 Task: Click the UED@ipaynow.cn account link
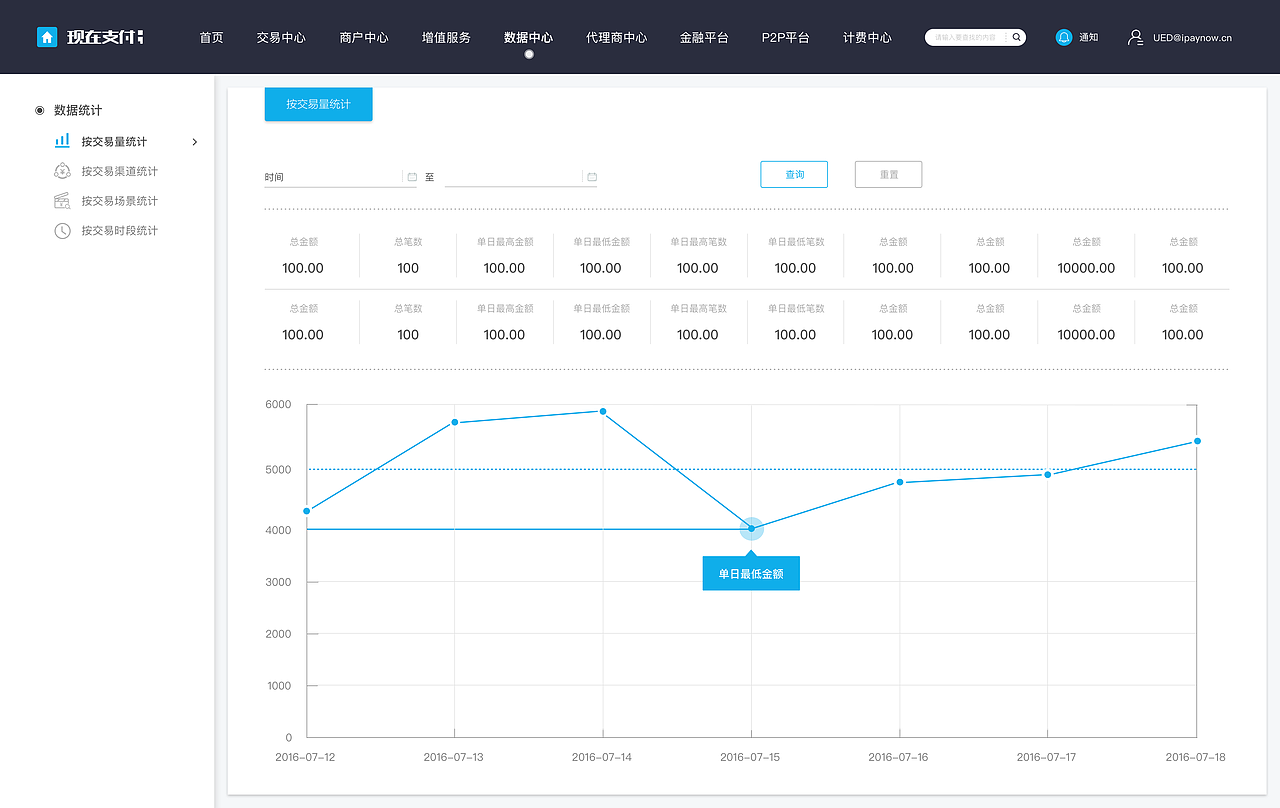point(1192,38)
